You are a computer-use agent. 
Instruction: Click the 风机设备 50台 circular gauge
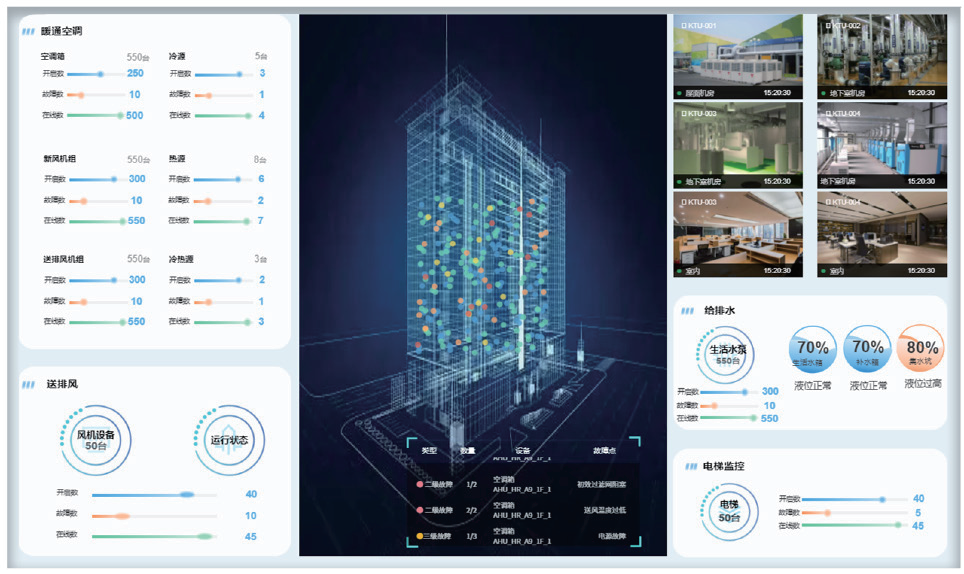pyautogui.click(x=96, y=440)
